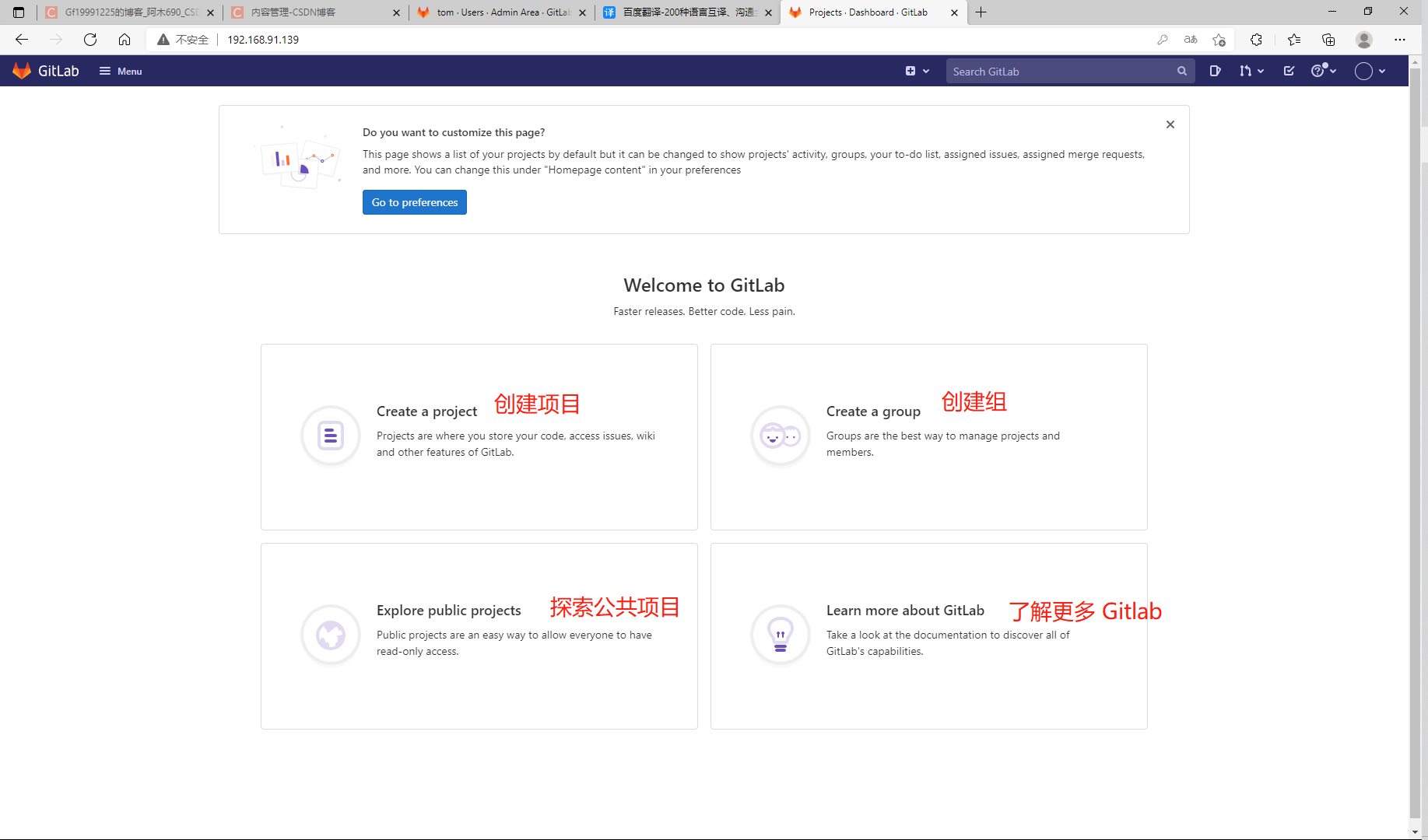Viewport: 1428px width, 840px height.
Task: Expand the Merge requests dropdown
Action: click(x=1251, y=71)
